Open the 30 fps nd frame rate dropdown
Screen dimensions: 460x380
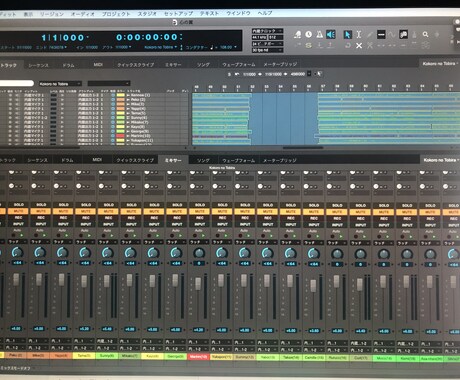click(x=267, y=50)
